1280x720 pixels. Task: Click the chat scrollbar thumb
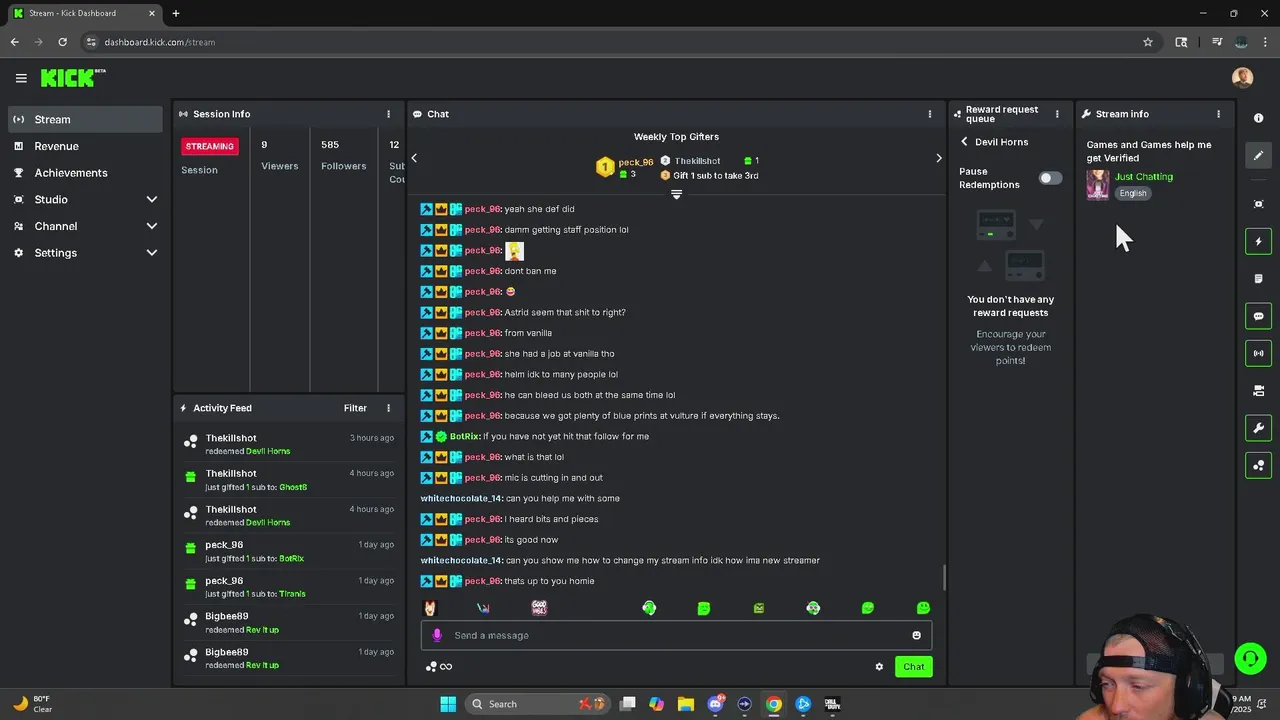click(944, 577)
